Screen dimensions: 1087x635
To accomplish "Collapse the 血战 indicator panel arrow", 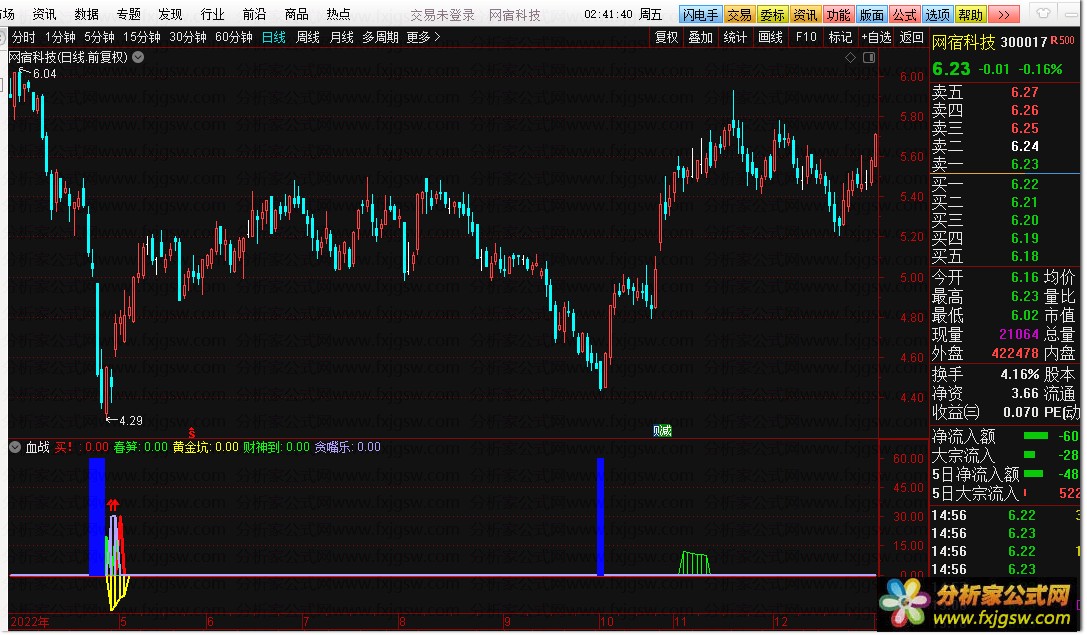I will pyautogui.click(x=15, y=447).
